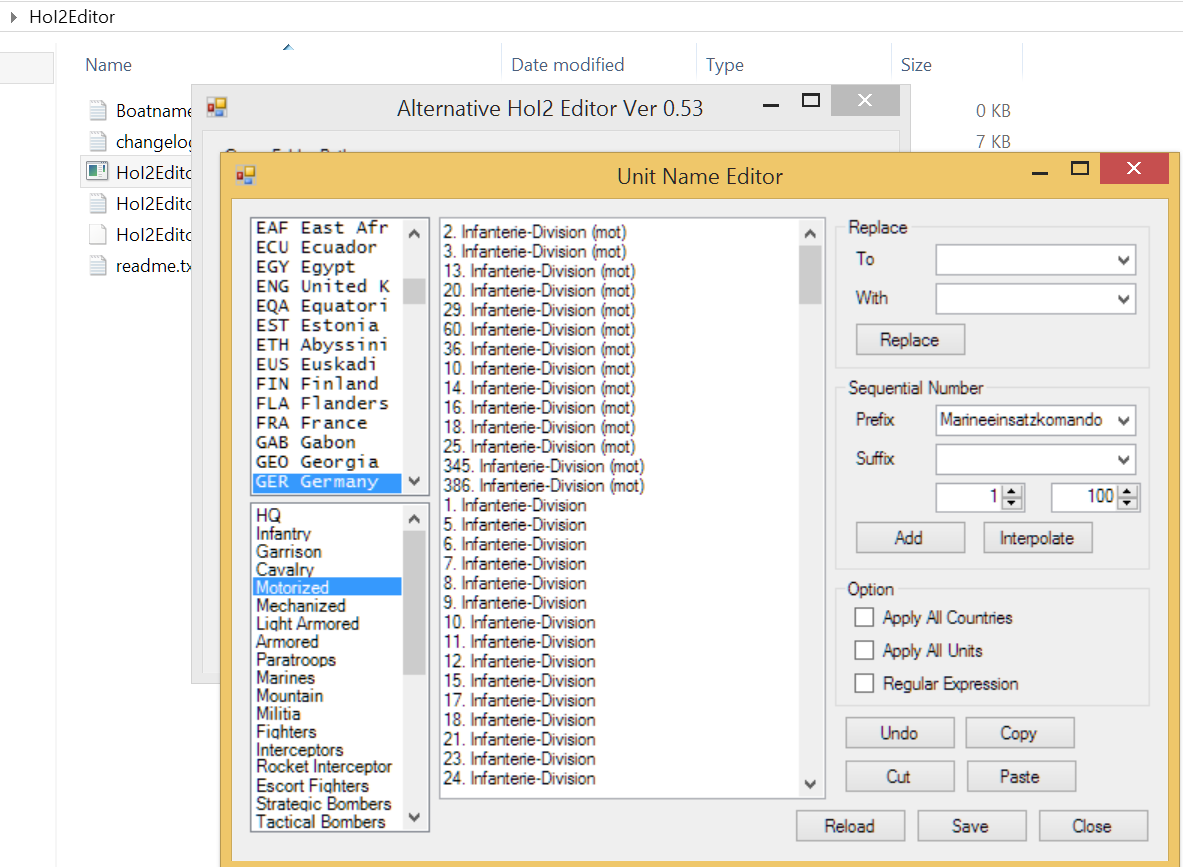Save the unit name changes
Screen dimensions: 1183x867
pyautogui.click(x=971, y=826)
